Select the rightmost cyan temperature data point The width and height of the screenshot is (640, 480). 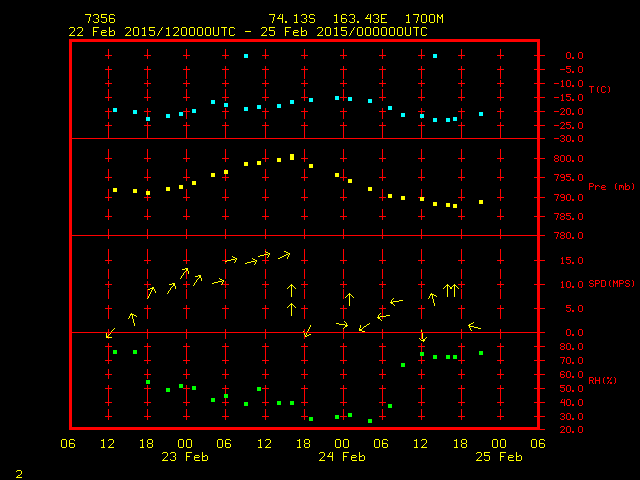(481, 114)
